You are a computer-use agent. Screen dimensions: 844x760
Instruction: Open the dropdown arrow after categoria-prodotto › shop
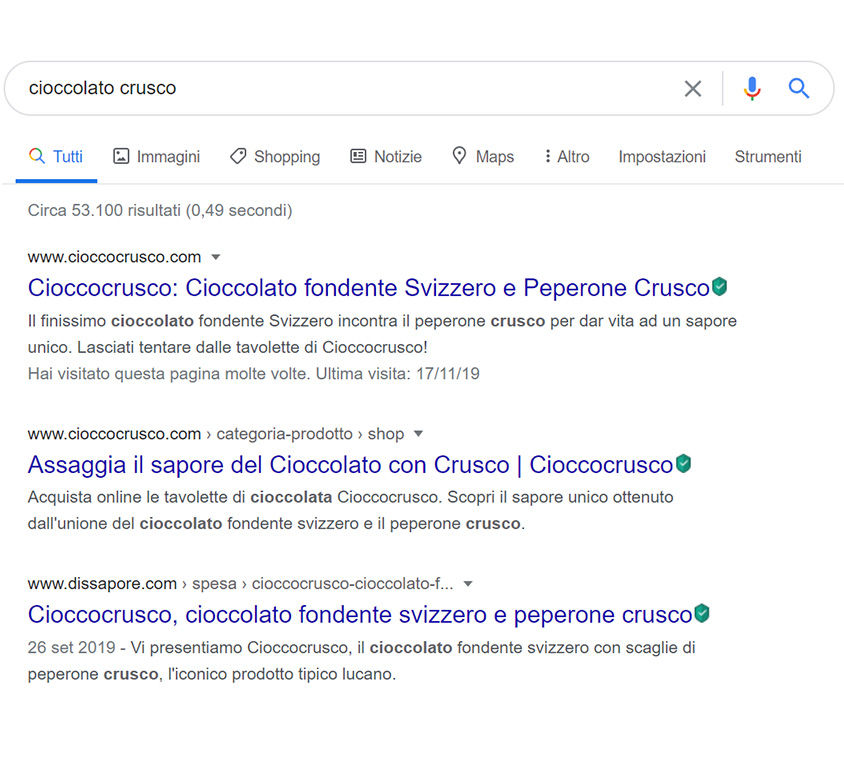418,434
